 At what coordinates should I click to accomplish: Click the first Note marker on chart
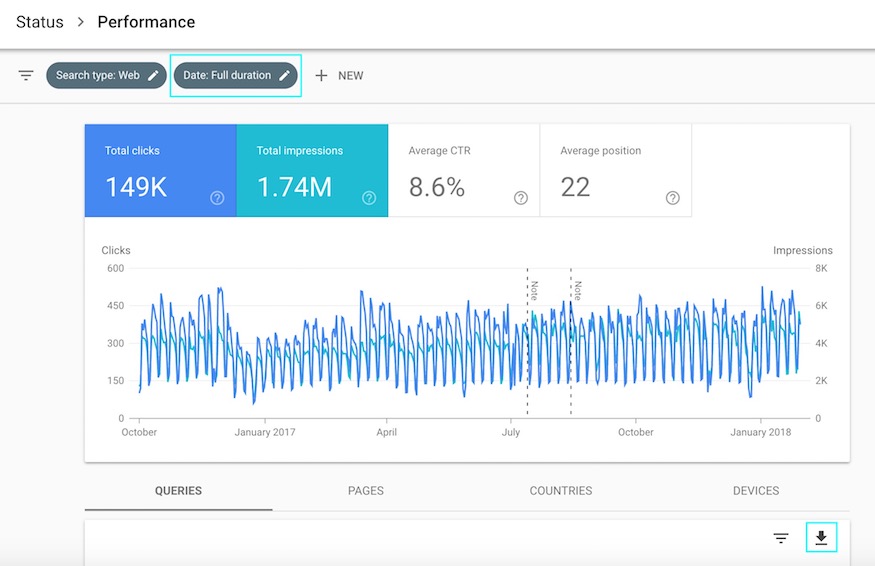point(533,290)
